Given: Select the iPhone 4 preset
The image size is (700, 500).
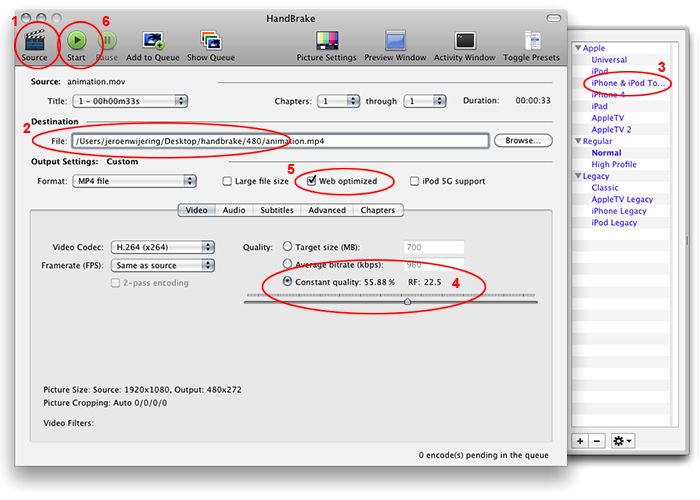Looking at the screenshot, I should pyautogui.click(x=608, y=95).
